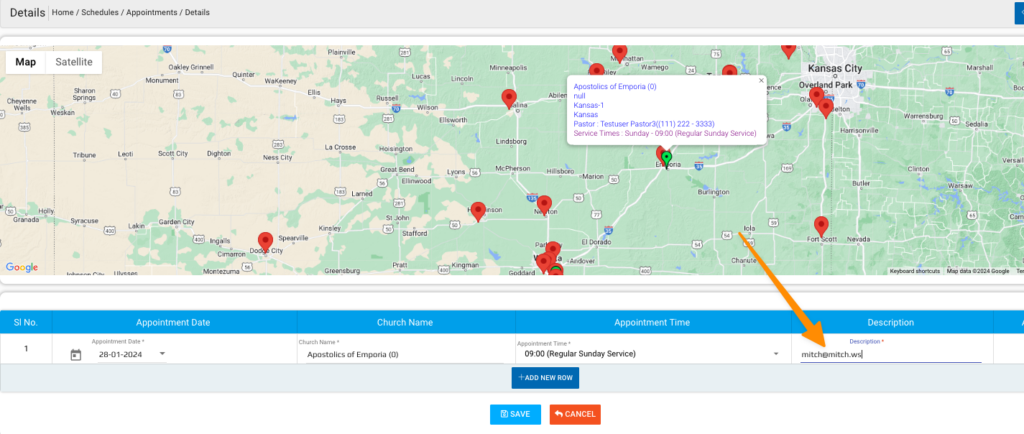
Task: Expand the Appointment Date dropdown arrow
Action: [x=162, y=354]
